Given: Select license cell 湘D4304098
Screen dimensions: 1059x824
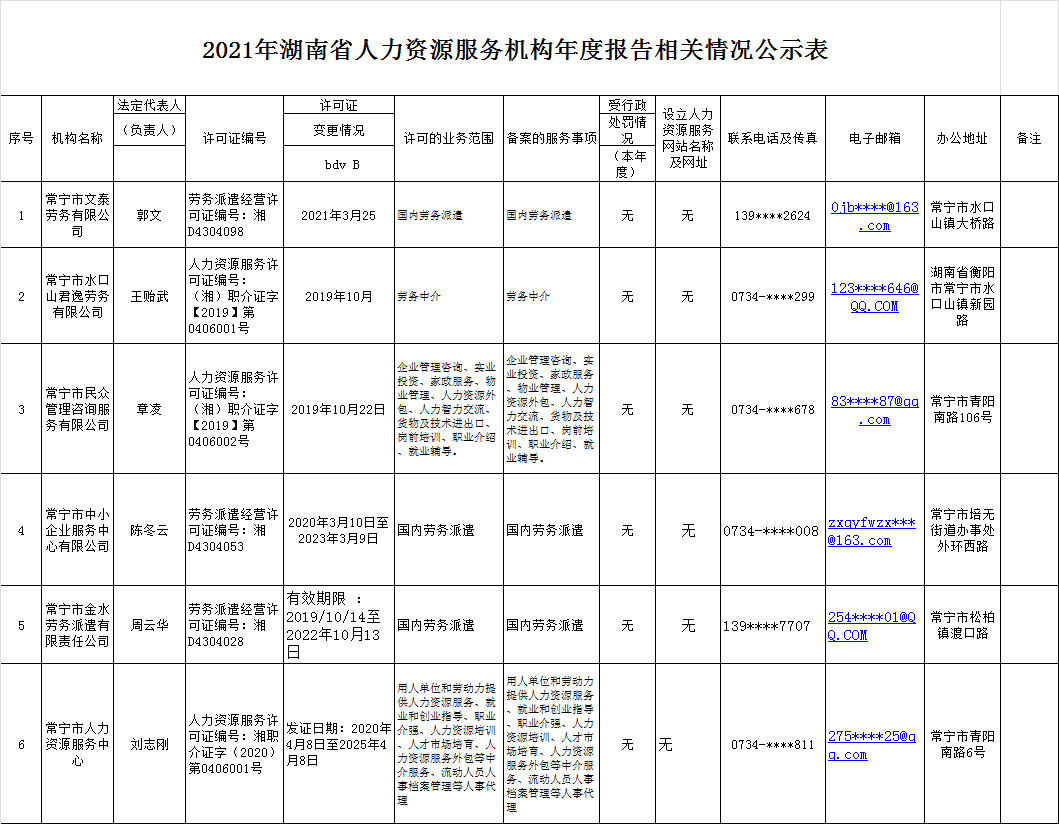Looking at the screenshot, I should (x=234, y=215).
